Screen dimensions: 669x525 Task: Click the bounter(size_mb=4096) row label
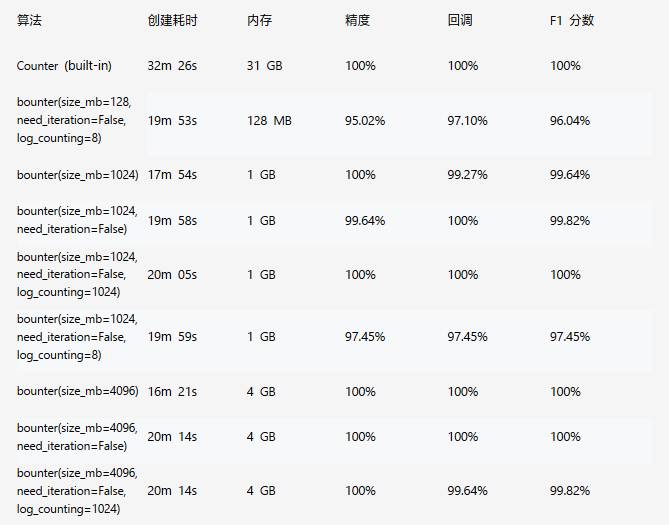pos(77,391)
